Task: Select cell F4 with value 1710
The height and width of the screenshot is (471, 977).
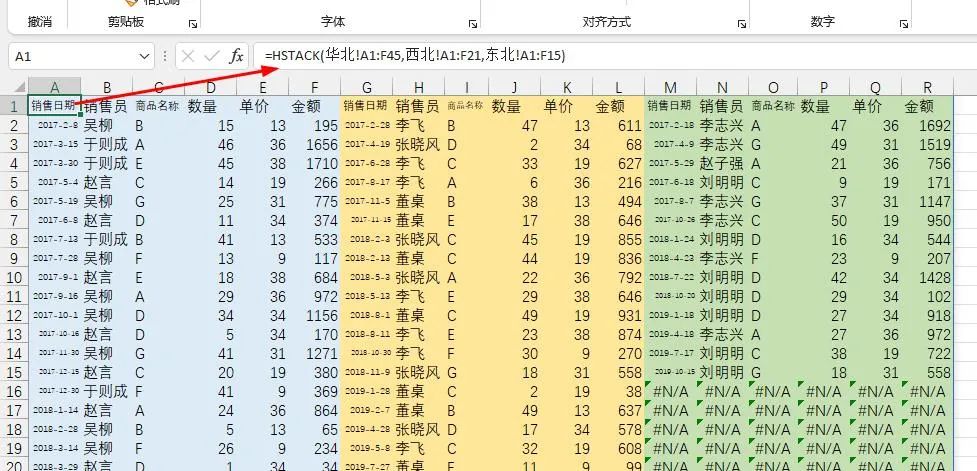Action: coord(315,163)
